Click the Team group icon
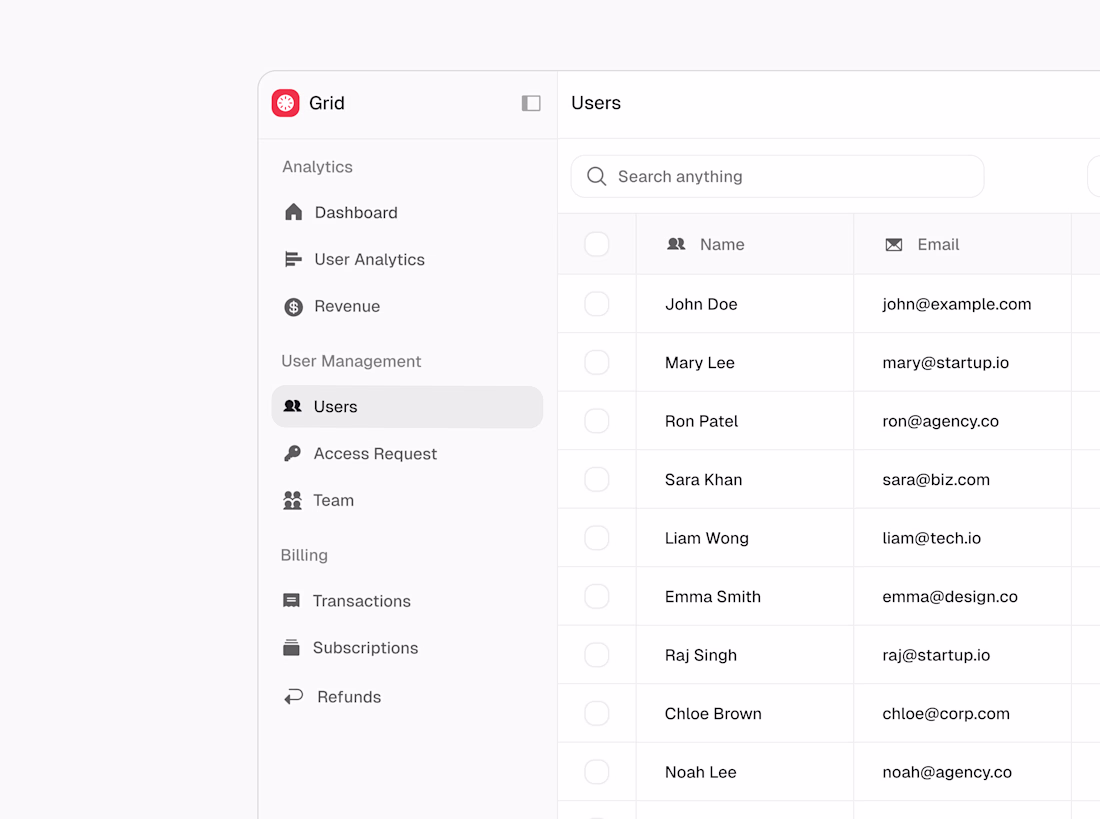 [x=293, y=500]
